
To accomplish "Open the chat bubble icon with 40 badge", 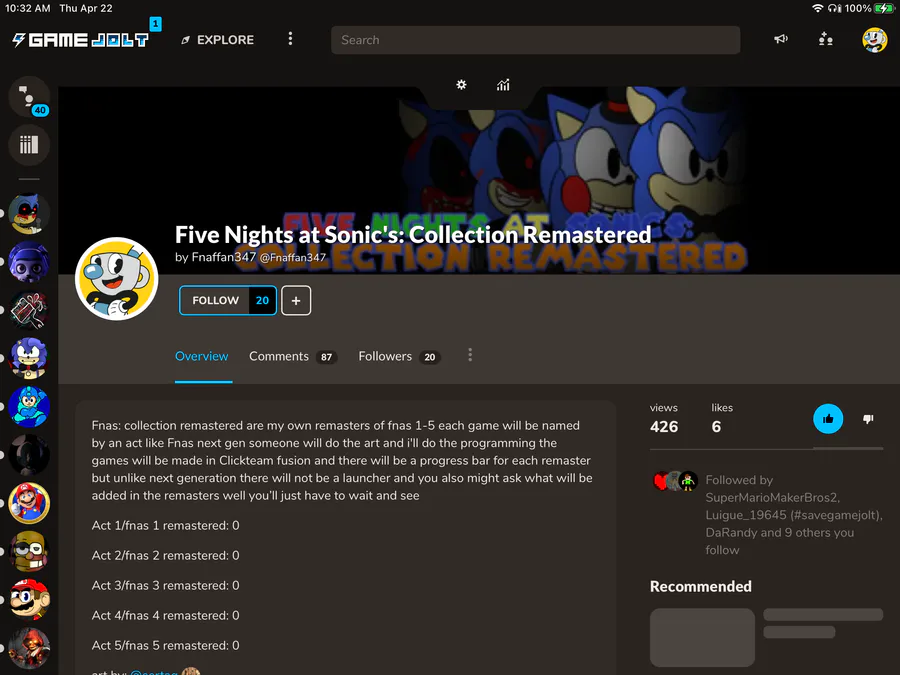I will click(x=29, y=97).
